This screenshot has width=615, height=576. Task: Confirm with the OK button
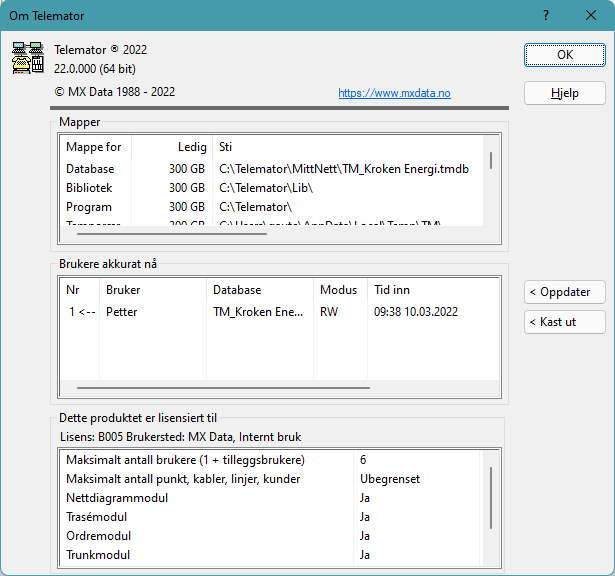pos(565,55)
